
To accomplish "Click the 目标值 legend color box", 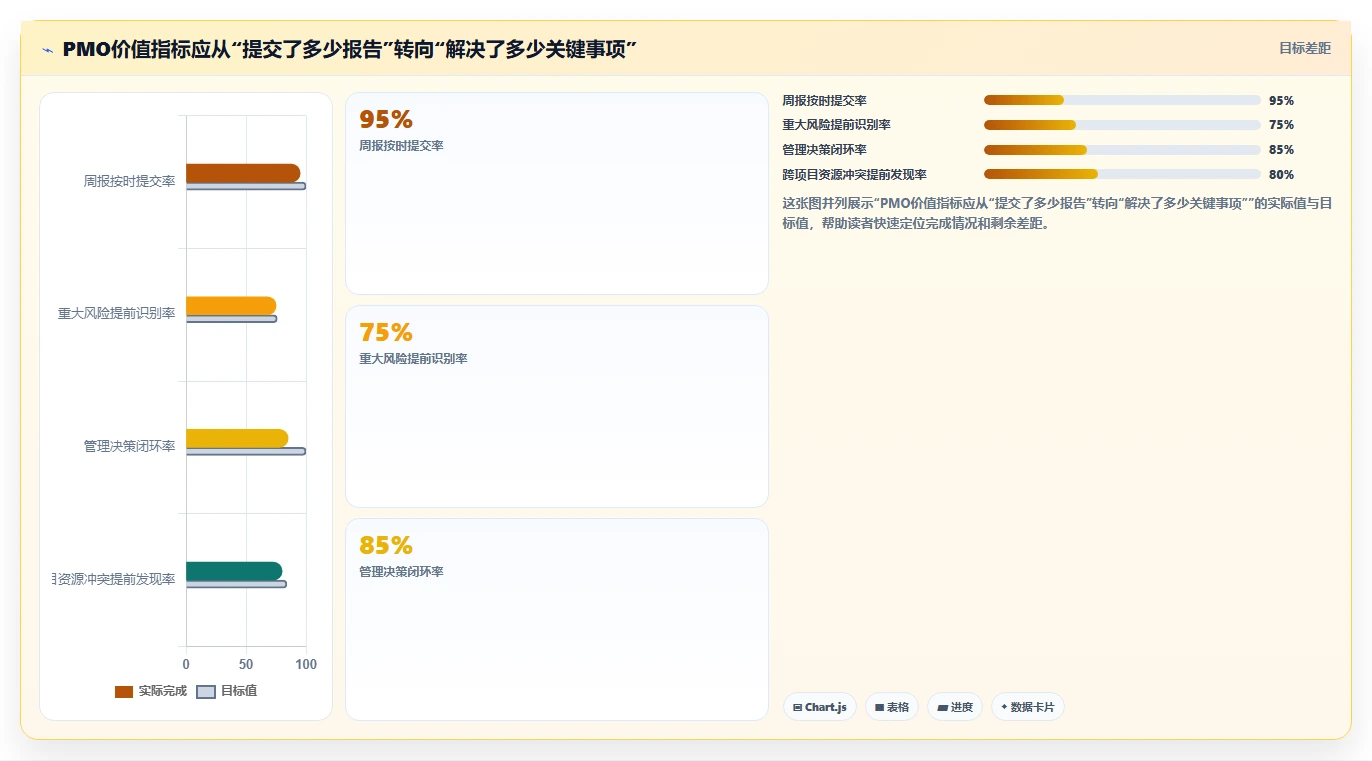I will [206, 692].
